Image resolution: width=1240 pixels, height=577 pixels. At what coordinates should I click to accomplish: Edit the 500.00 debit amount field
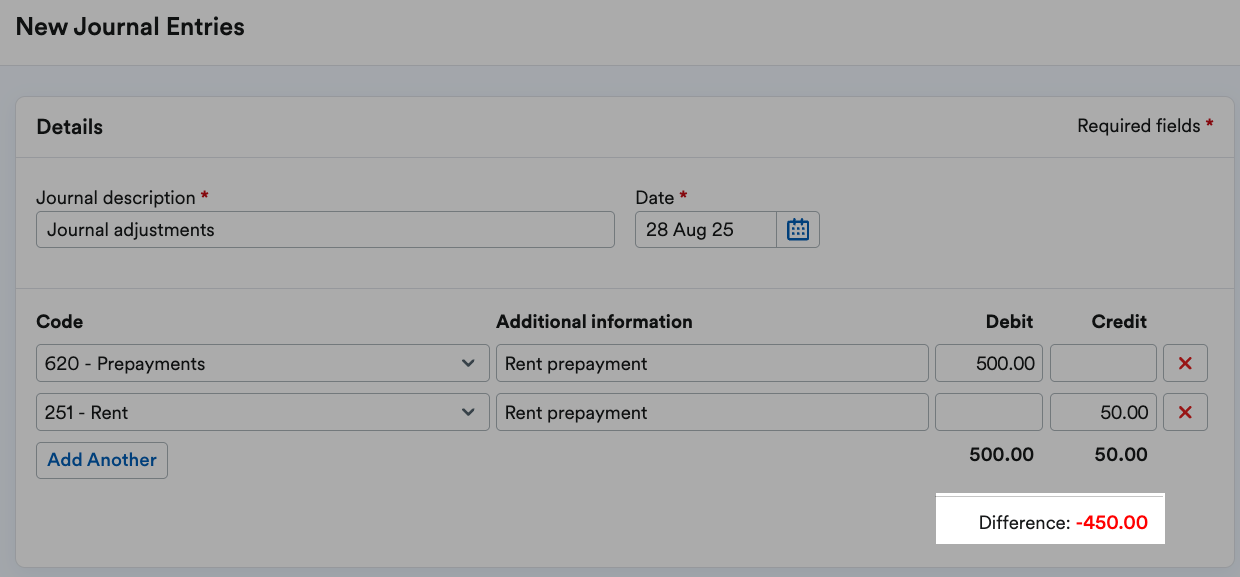(x=989, y=363)
